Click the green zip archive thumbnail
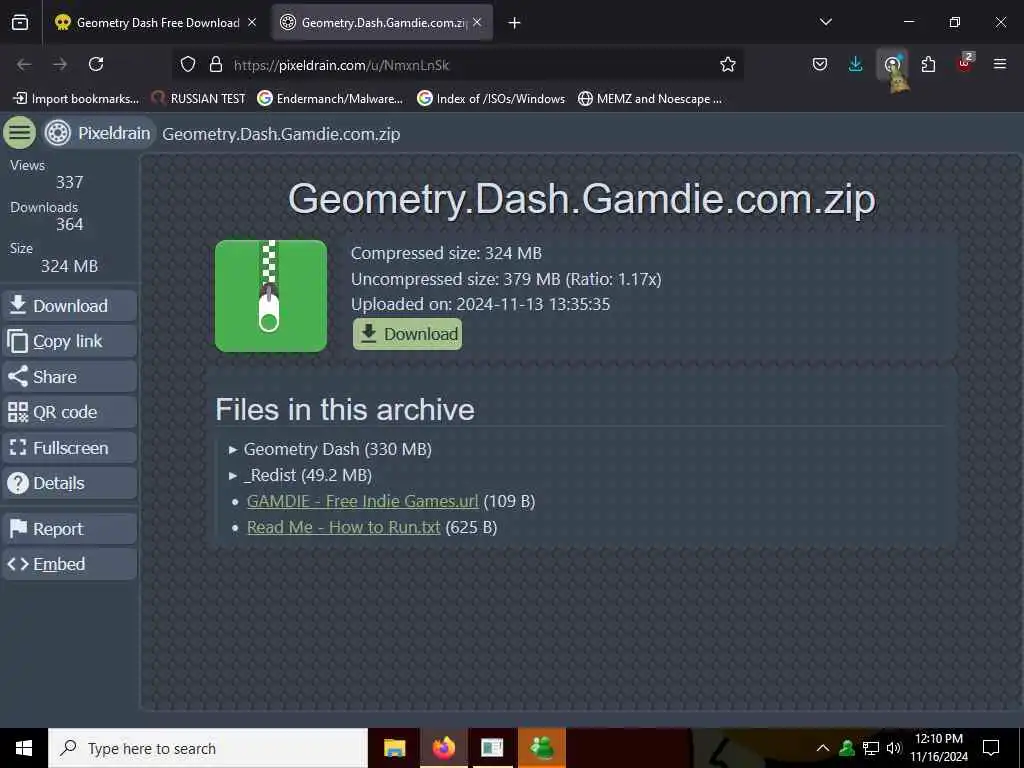 pyautogui.click(x=271, y=296)
